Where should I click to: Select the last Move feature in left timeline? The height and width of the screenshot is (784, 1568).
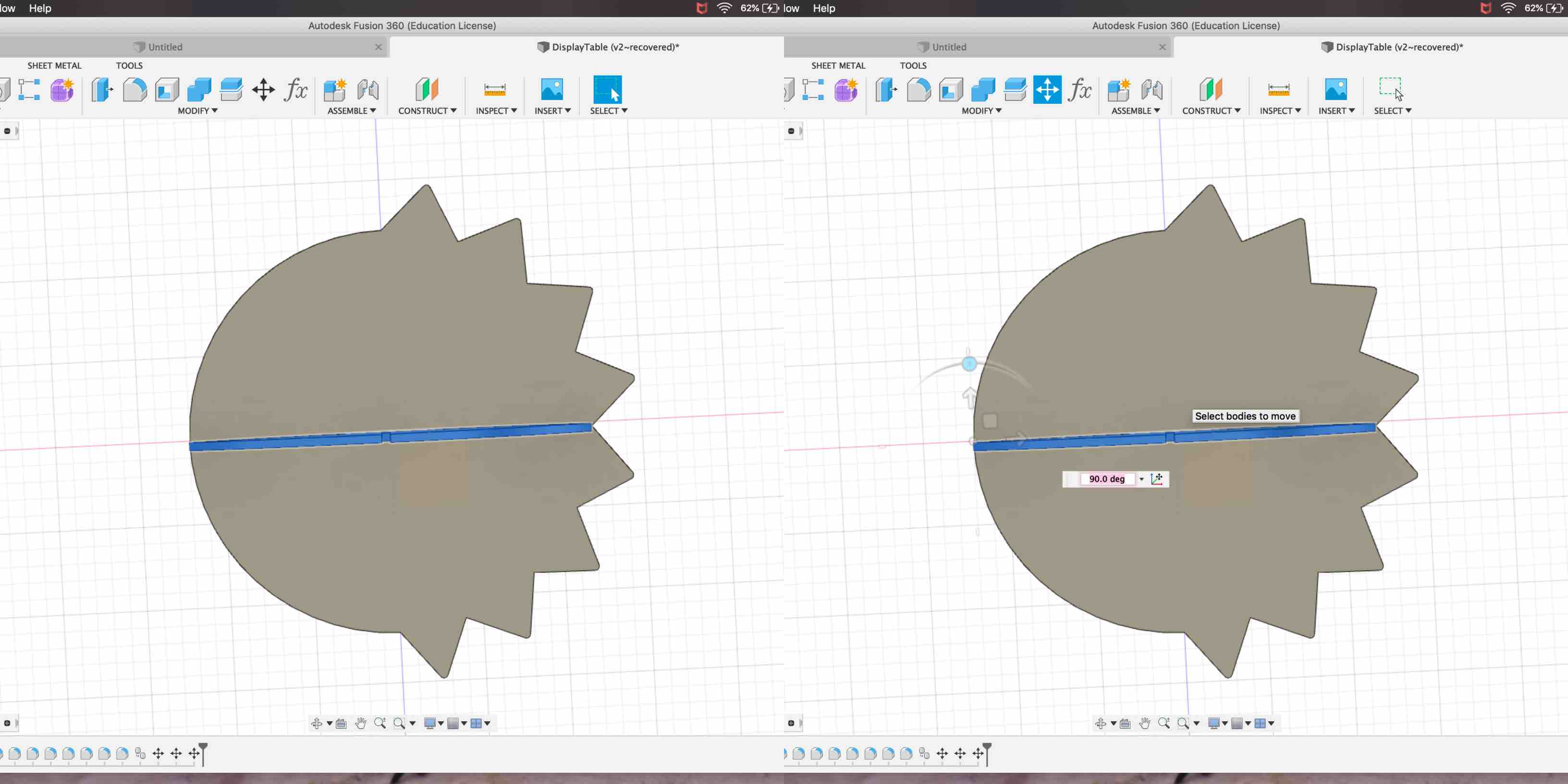pyautogui.click(x=194, y=754)
